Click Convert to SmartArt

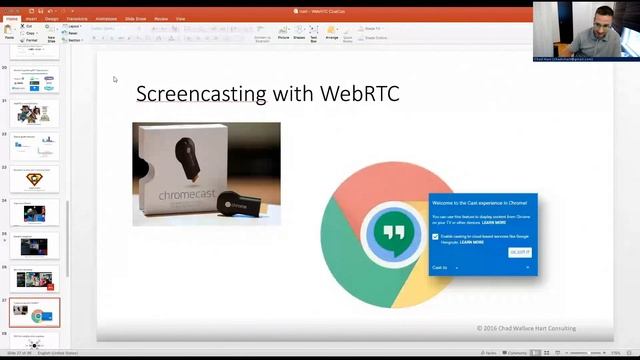click(x=262, y=33)
